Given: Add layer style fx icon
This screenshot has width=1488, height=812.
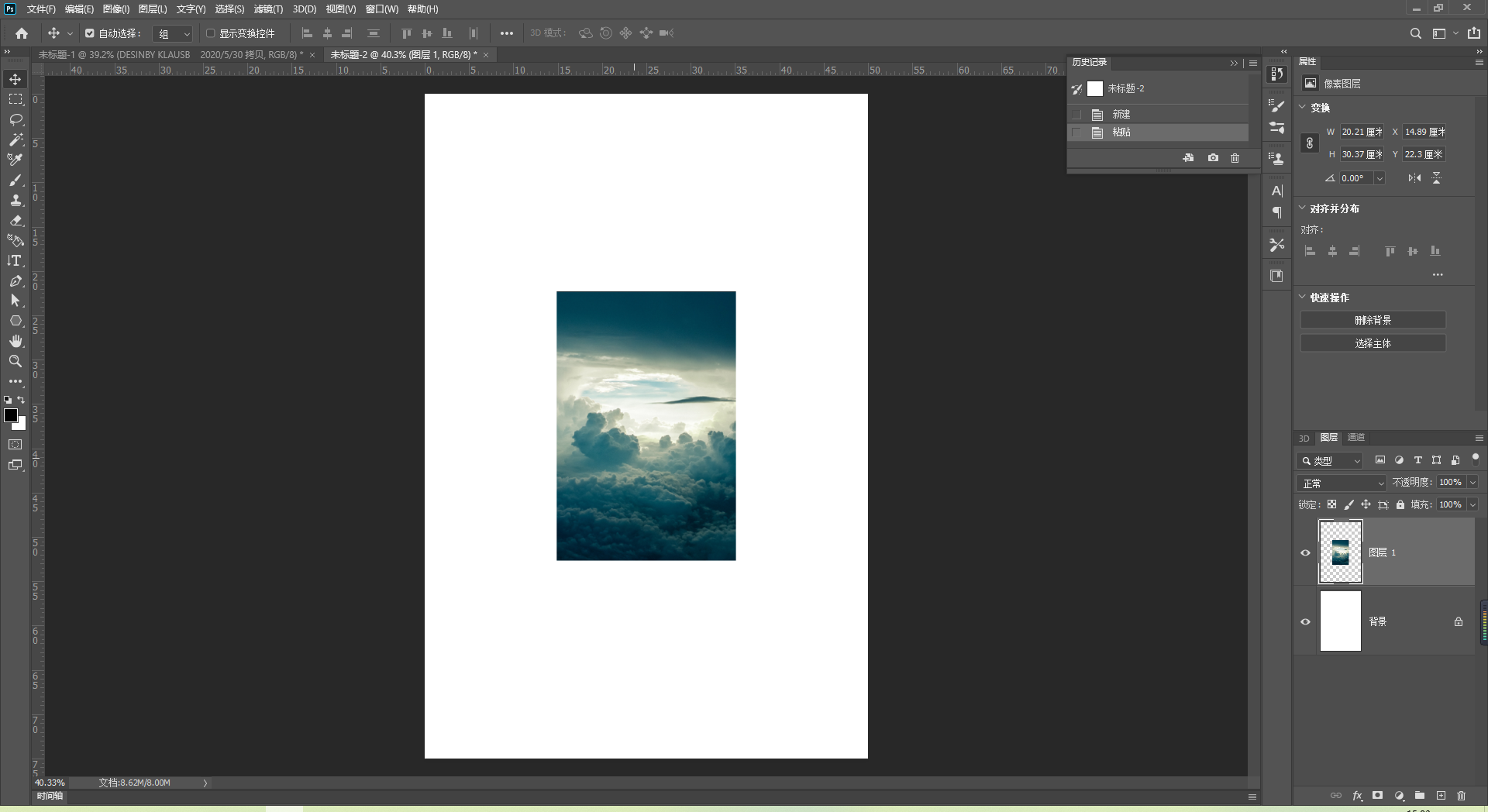Looking at the screenshot, I should coord(1357,796).
